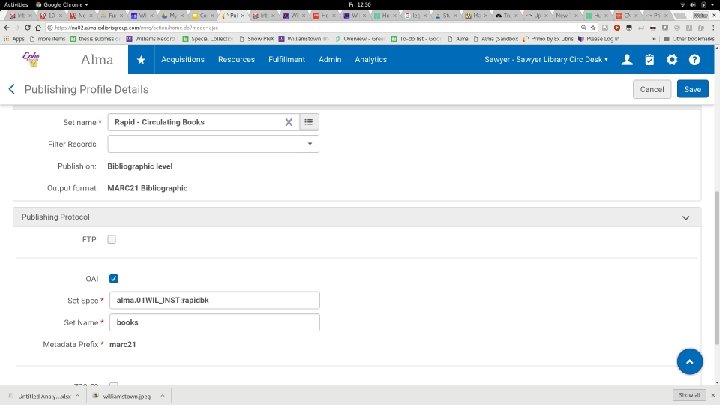Click the red extension icon in the browser toolbar
The width and height of the screenshot is (720, 405).
pyautogui.click(x=617, y=28)
